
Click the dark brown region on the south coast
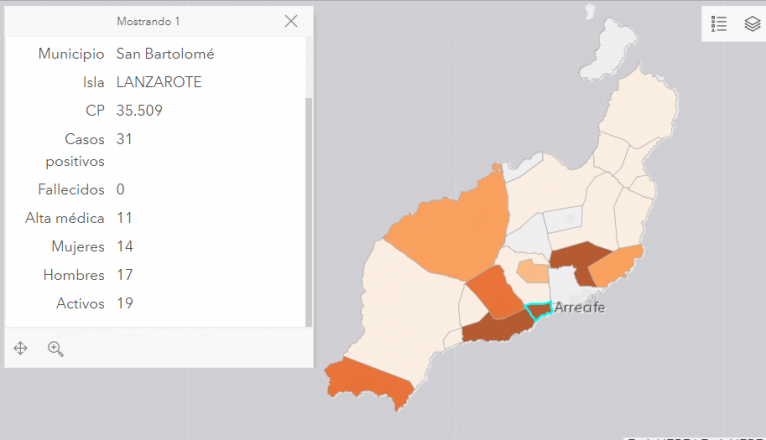(x=497, y=326)
